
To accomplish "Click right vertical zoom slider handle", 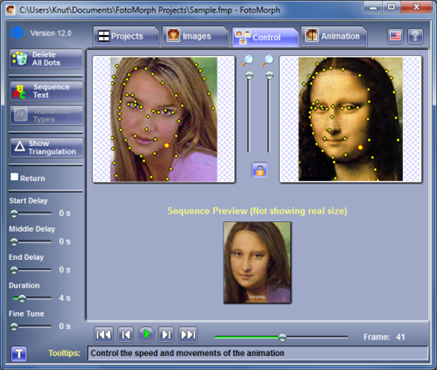I will coord(269,75).
